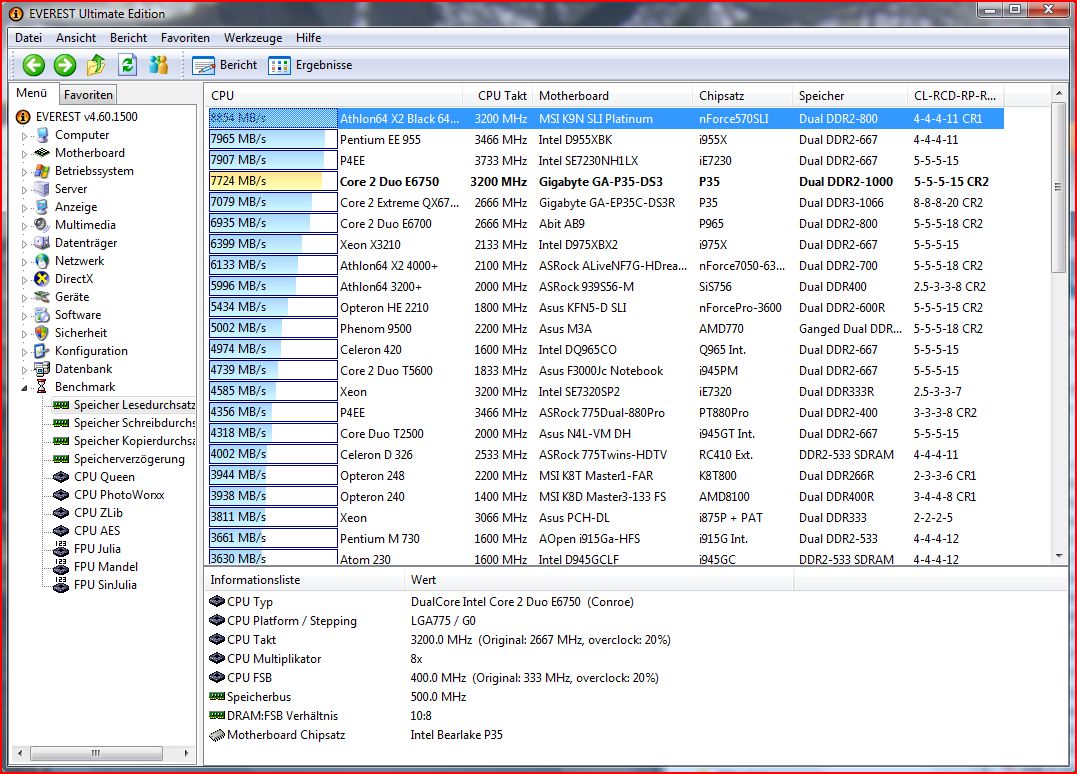The image size is (1077, 774).
Task: Open the Datei menu
Action: [28, 38]
